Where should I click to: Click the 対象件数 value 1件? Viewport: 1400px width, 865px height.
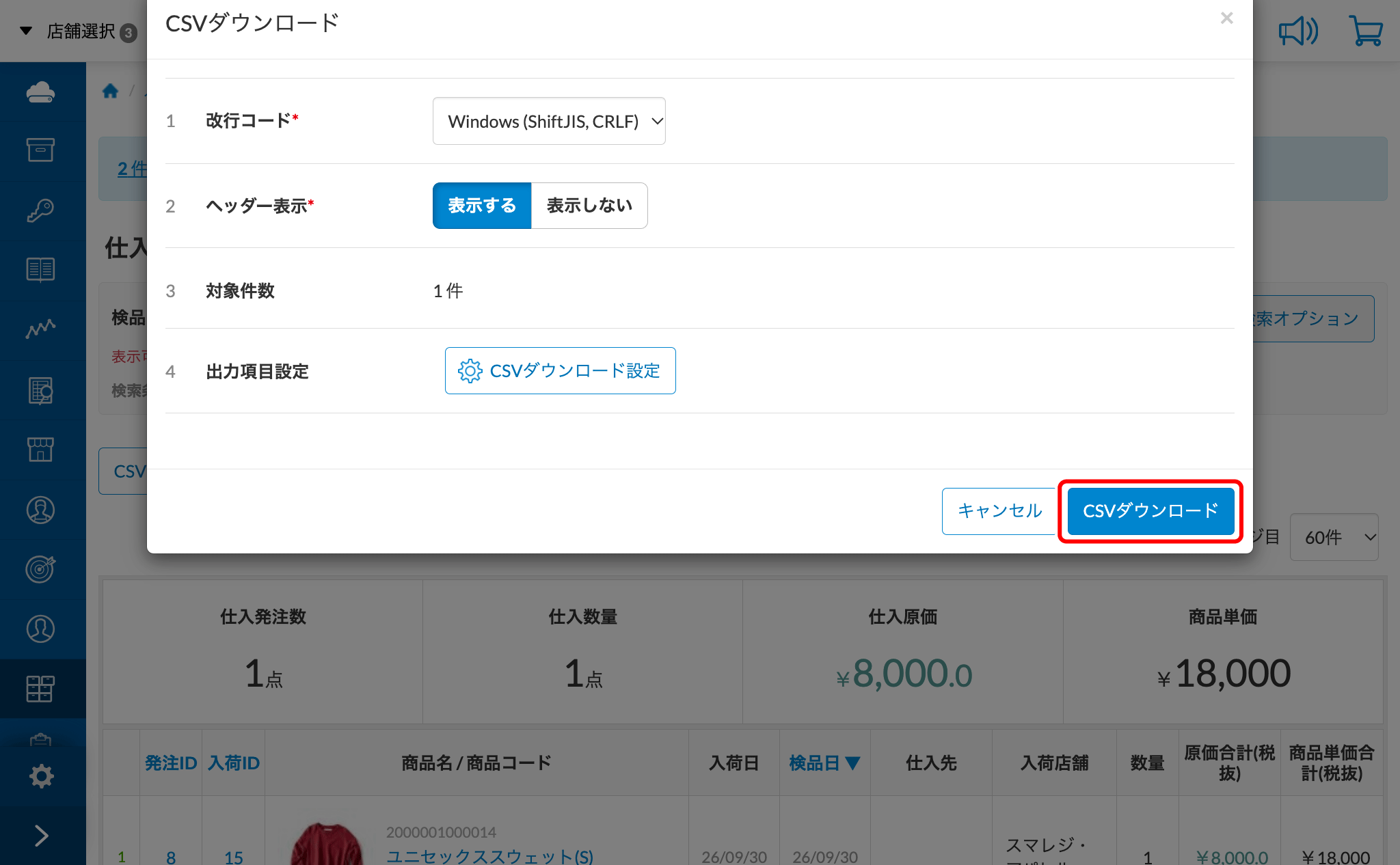(x=448, y=291)
